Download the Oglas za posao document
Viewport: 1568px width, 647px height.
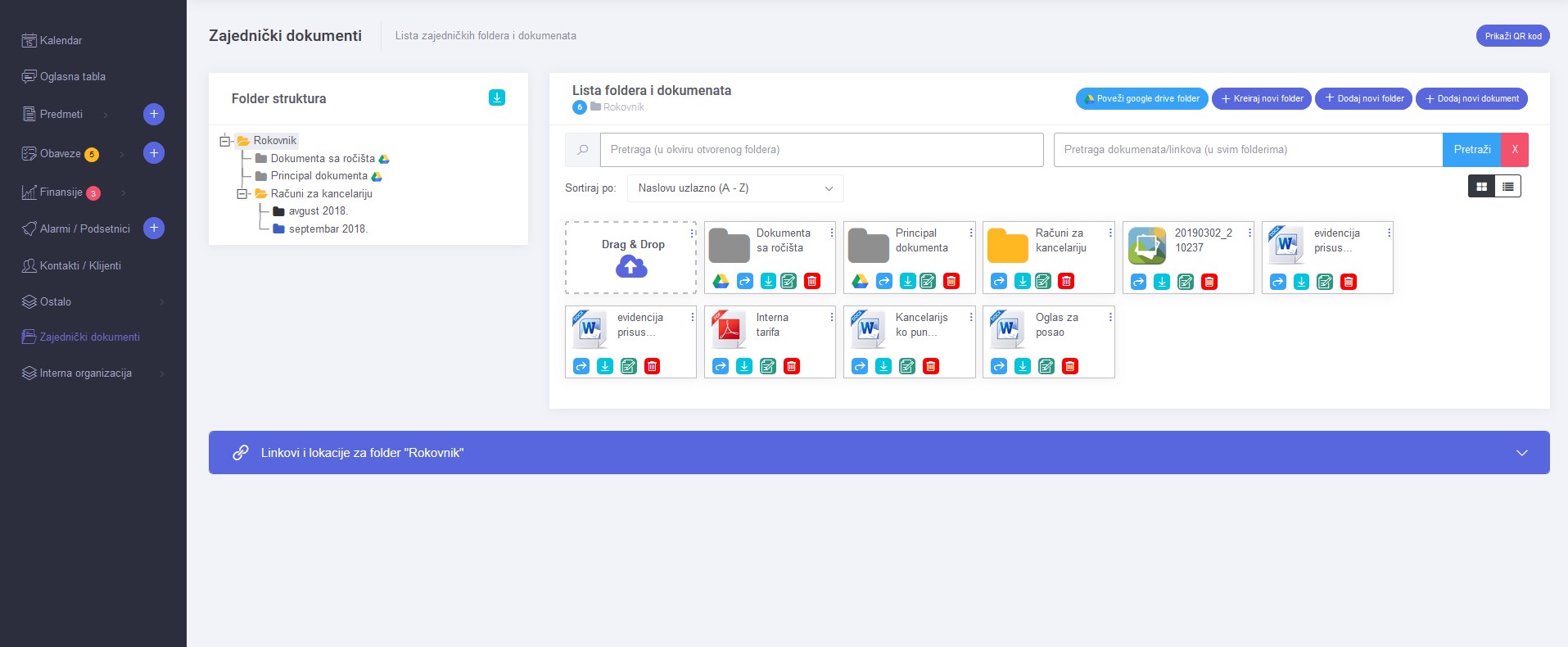(x=1023, y=366)
